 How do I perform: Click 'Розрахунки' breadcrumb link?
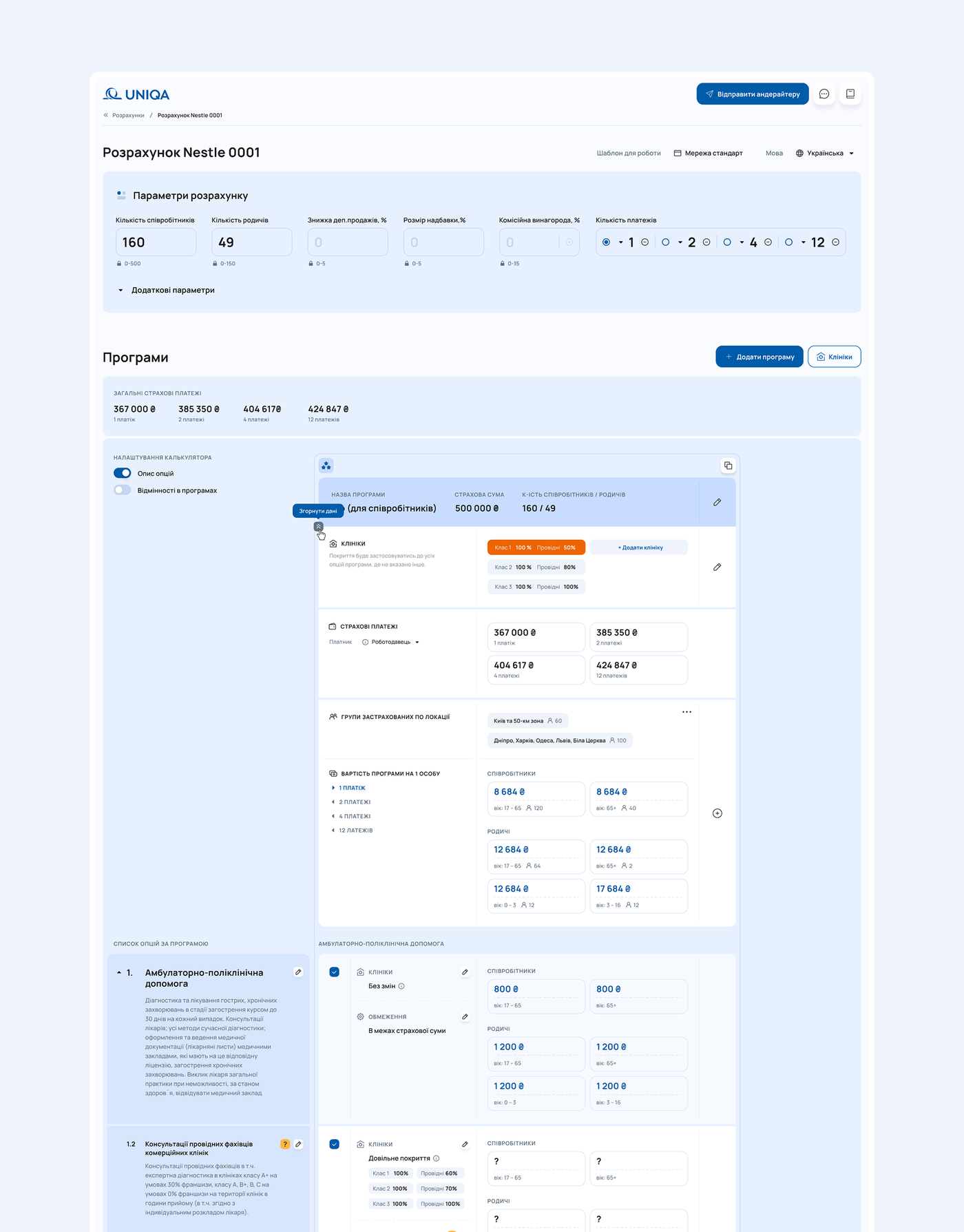(128, 115)
